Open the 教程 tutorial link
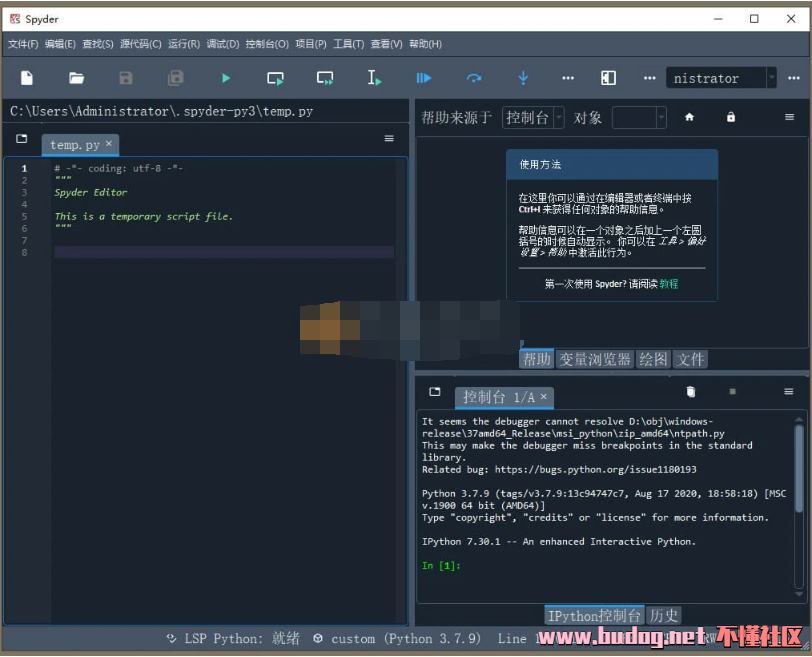Image resolution: width=812 pixels, height=657 pixels. [669, 284]
